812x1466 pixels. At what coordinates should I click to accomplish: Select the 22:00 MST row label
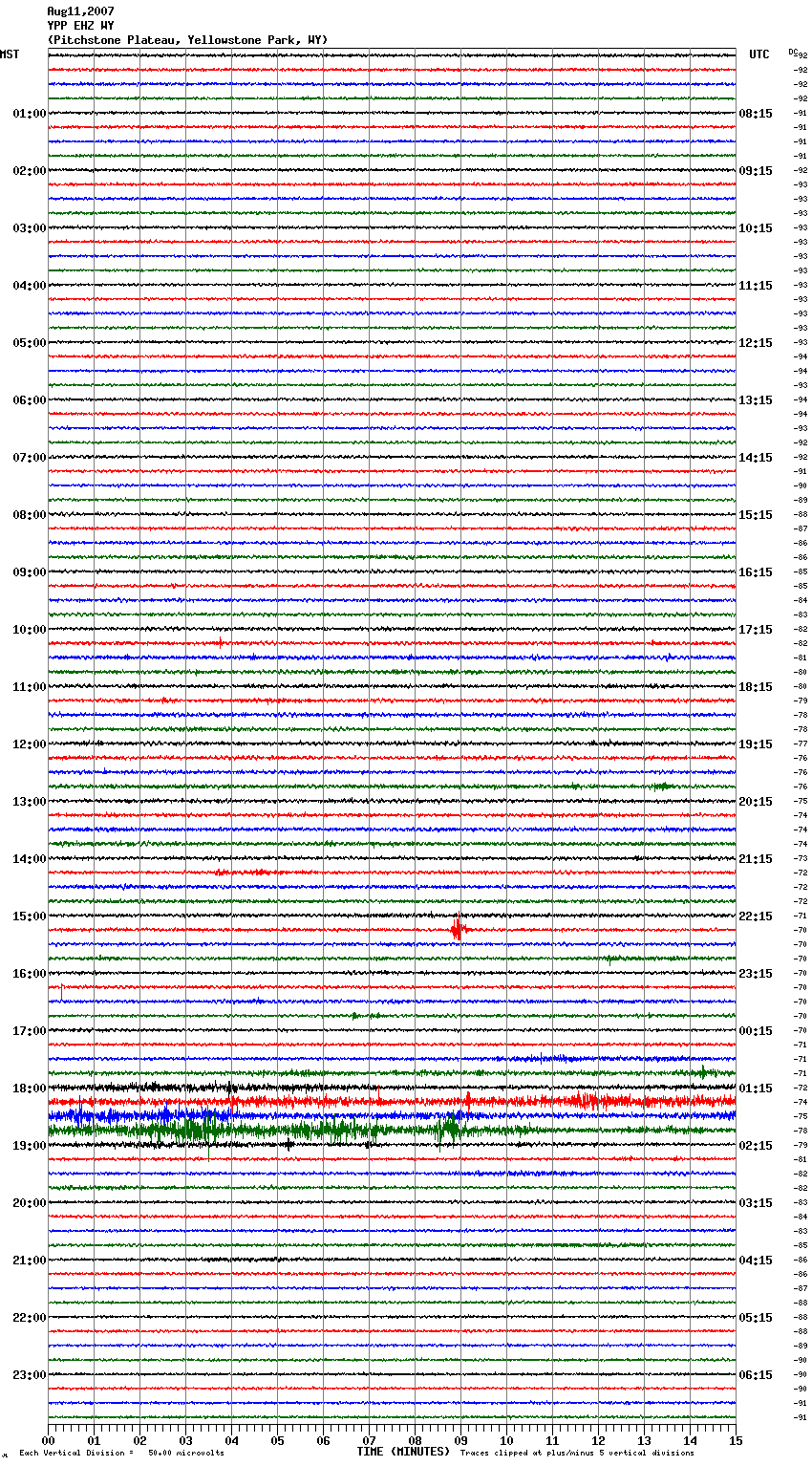tap(30, 1318)
